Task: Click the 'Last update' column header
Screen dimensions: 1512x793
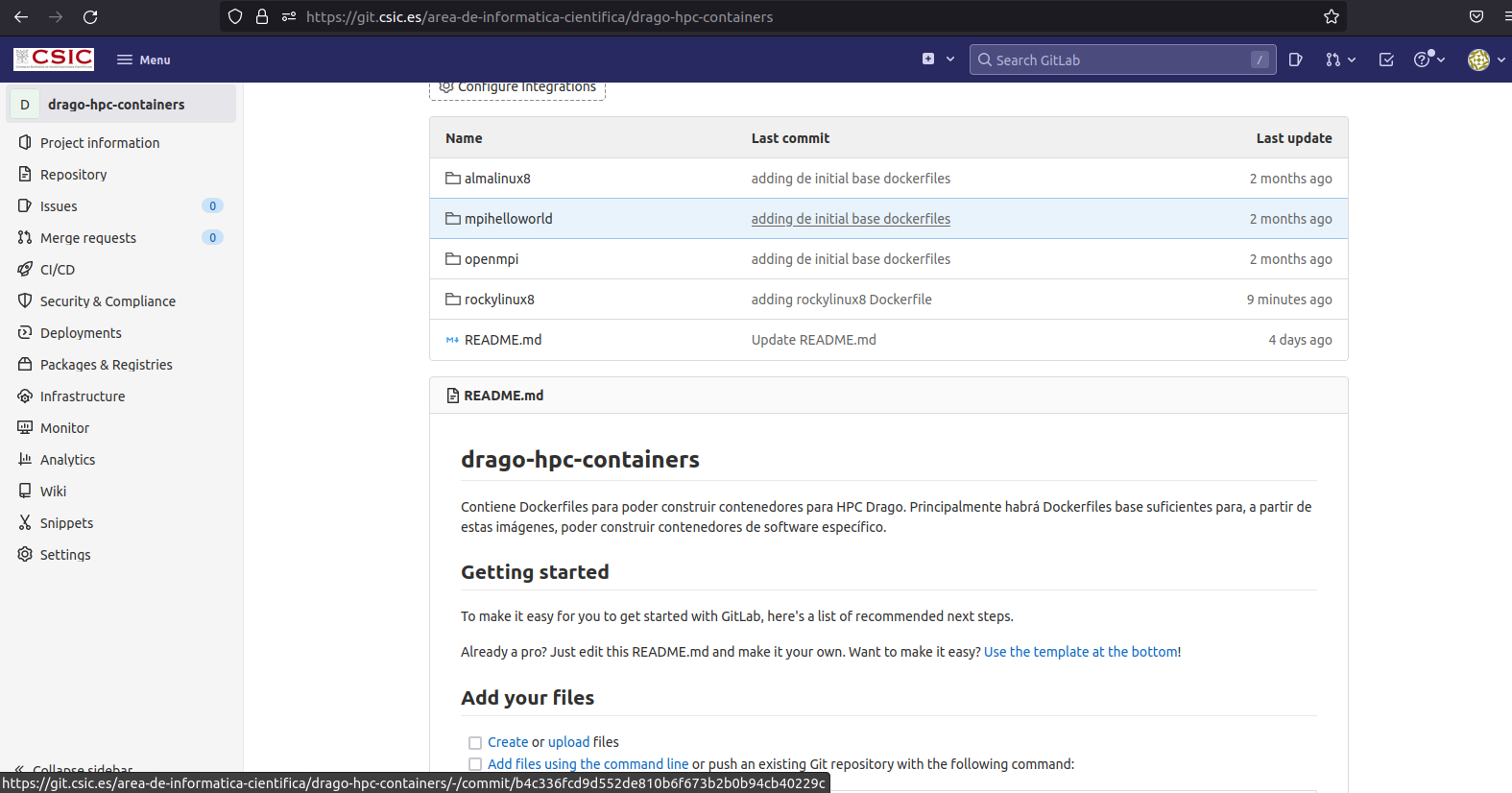Action: pyautogui.click(x=1294, y=137)
